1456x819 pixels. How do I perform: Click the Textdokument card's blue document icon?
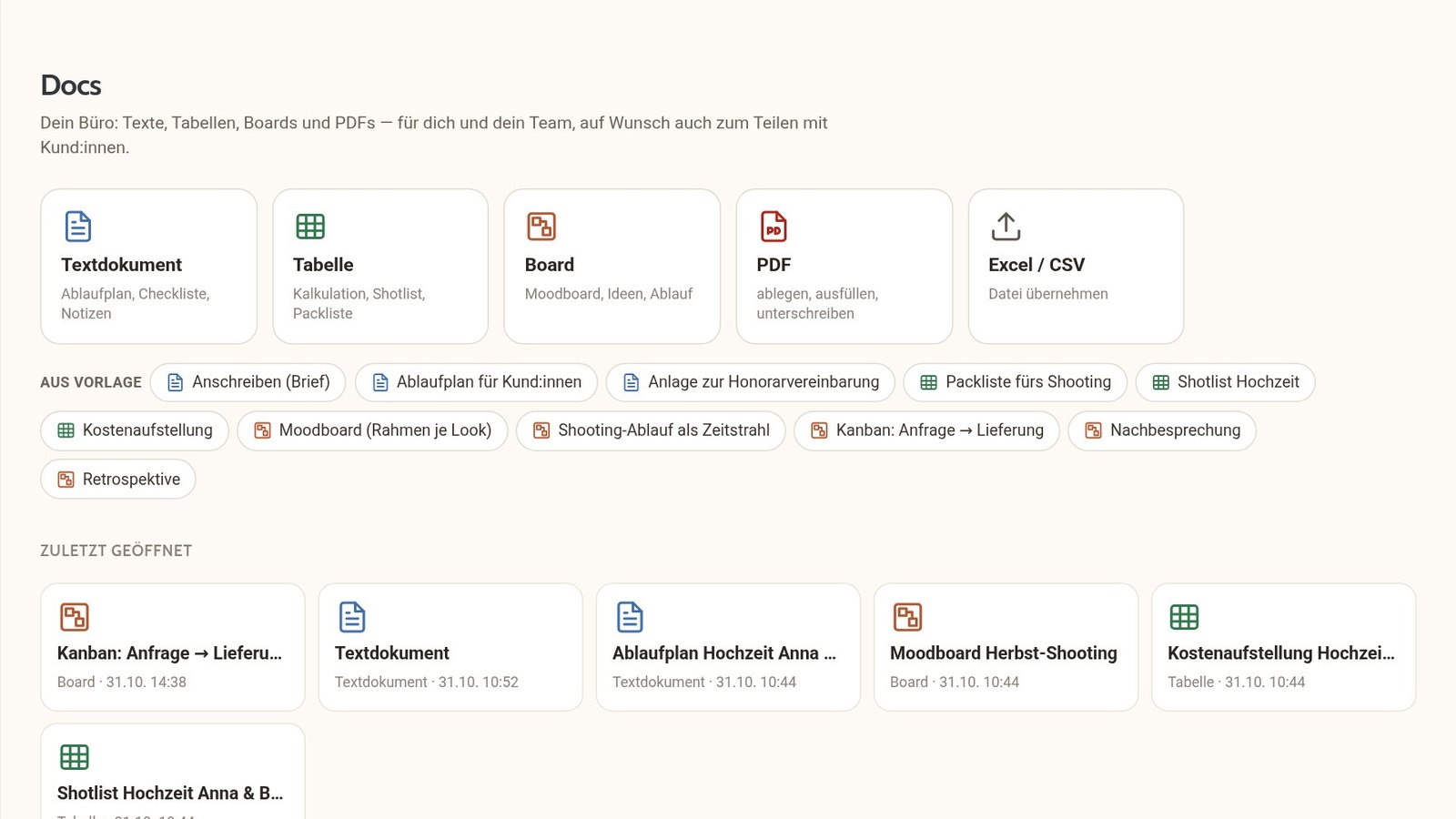coord(78,227)
